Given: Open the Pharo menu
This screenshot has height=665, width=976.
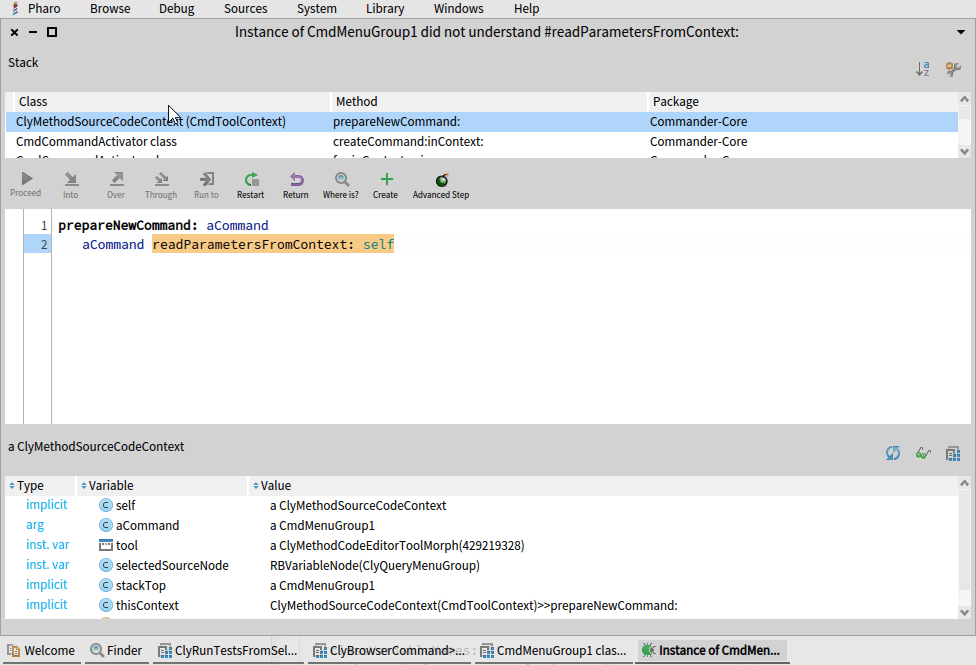Looking at the screenshot, I should pos(44,9).
